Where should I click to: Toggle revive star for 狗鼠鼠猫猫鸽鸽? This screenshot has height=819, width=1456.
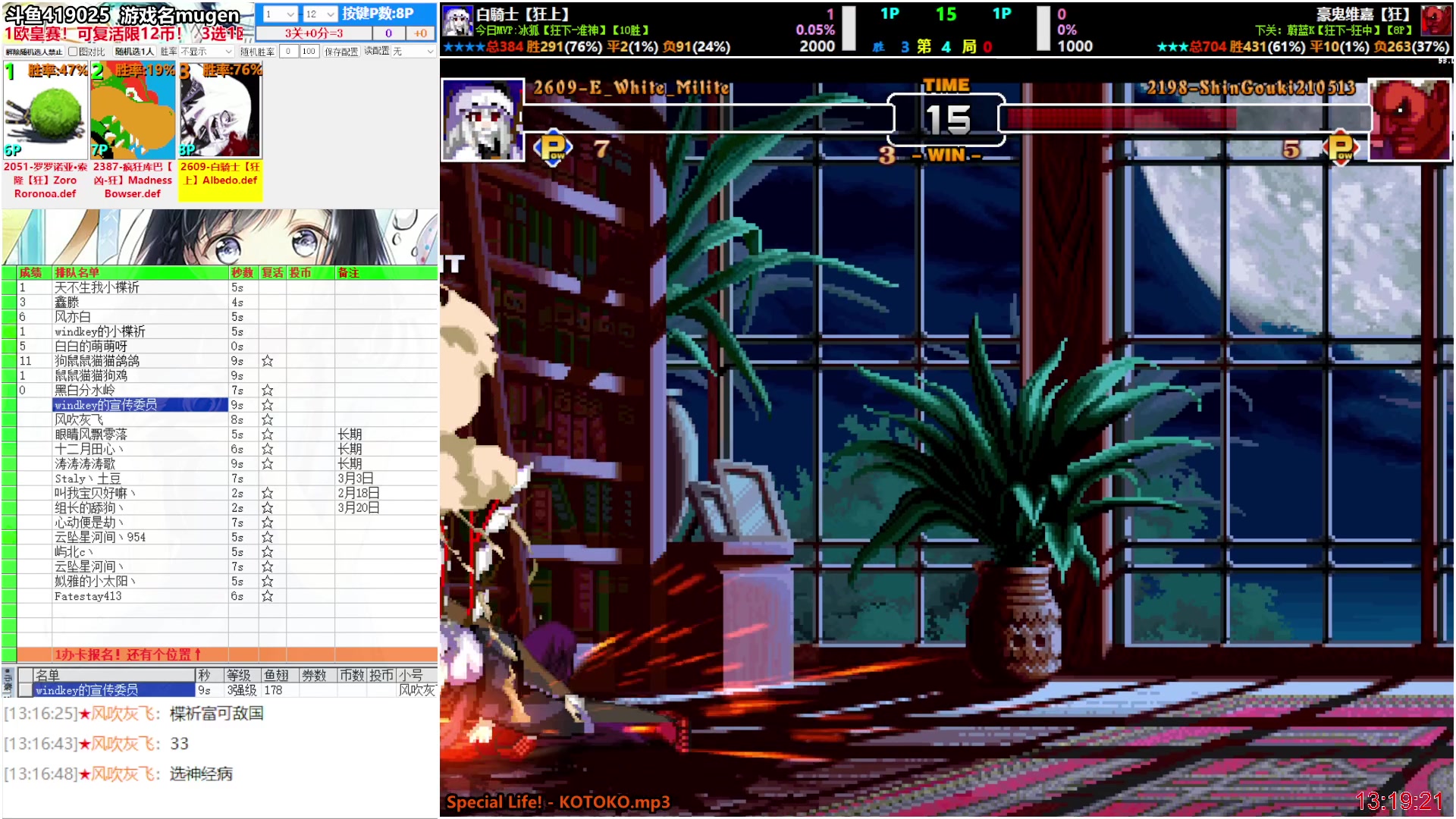point(267,361)
